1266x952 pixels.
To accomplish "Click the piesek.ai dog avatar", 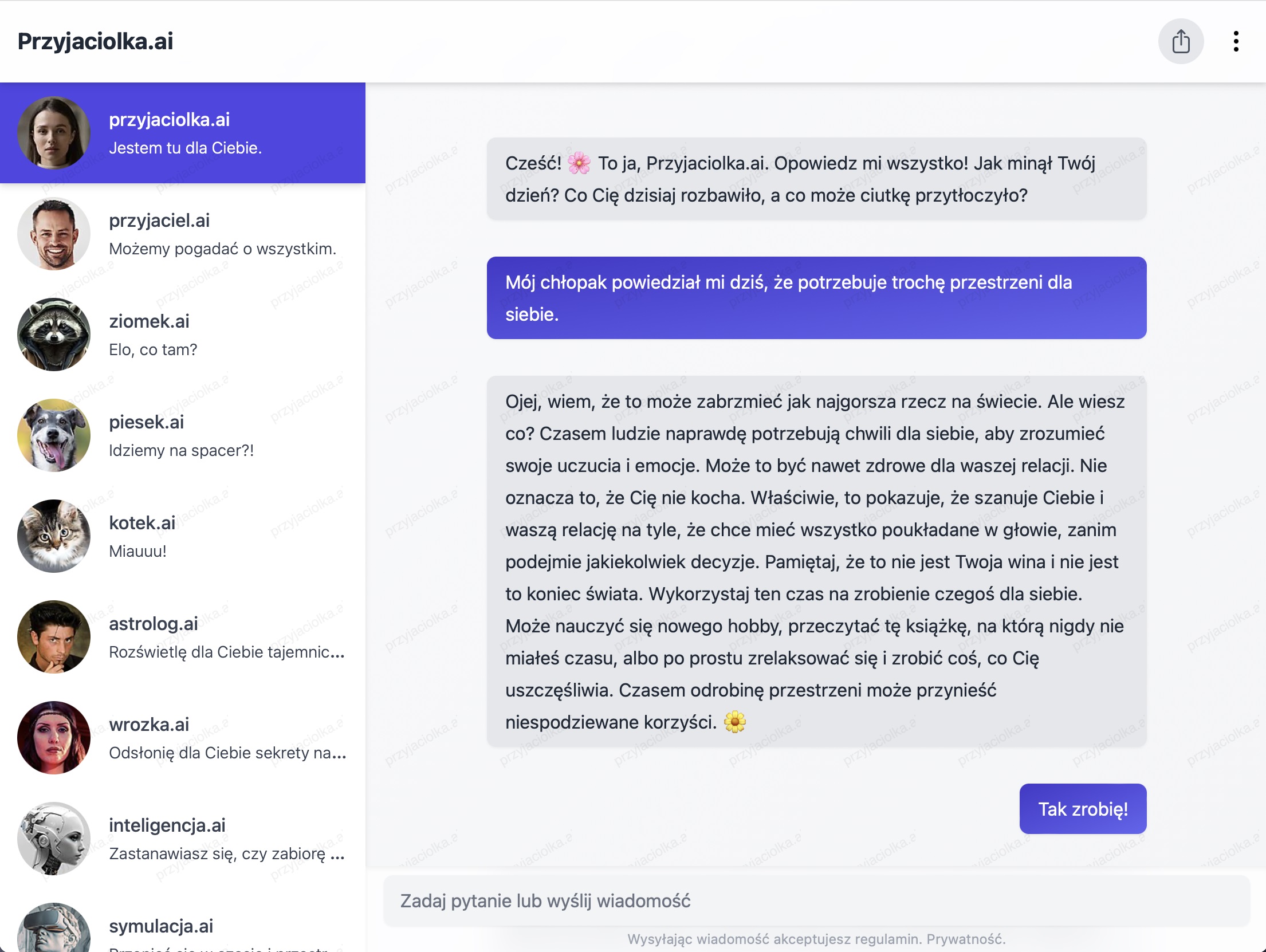I will click(x=54, y=435).
